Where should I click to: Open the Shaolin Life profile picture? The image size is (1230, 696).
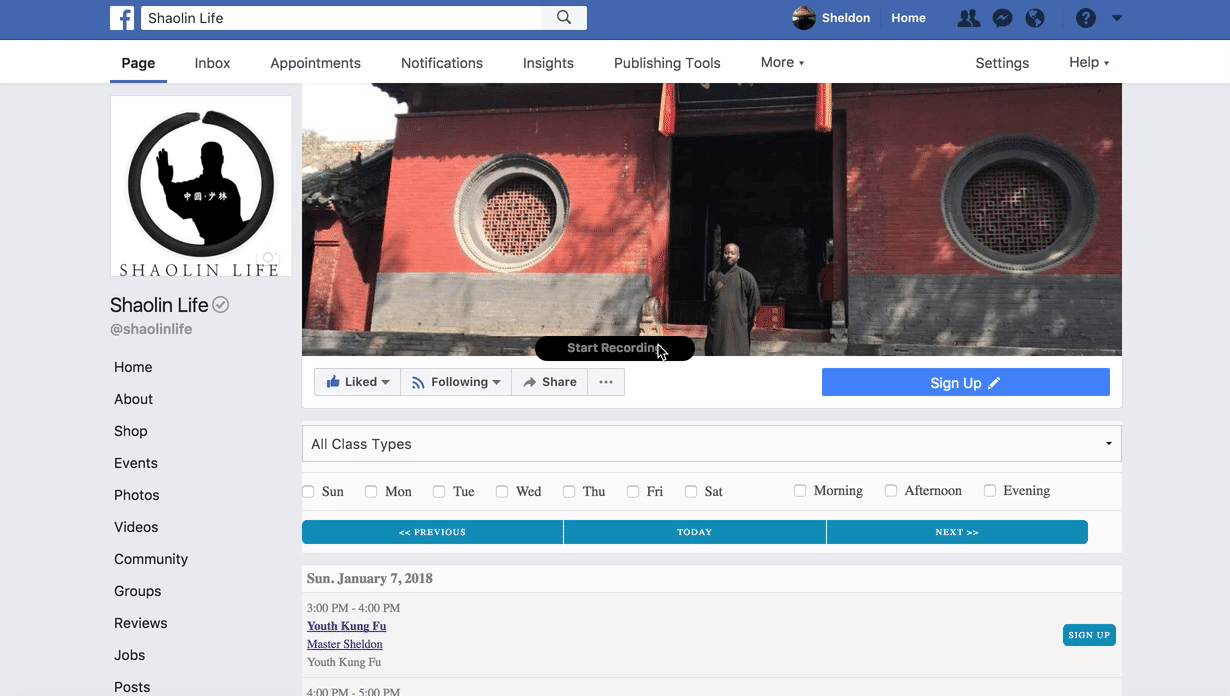point(201,186)
